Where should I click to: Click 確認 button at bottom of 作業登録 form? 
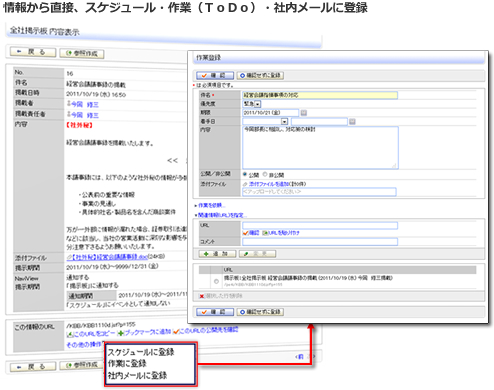click(215, 312)
